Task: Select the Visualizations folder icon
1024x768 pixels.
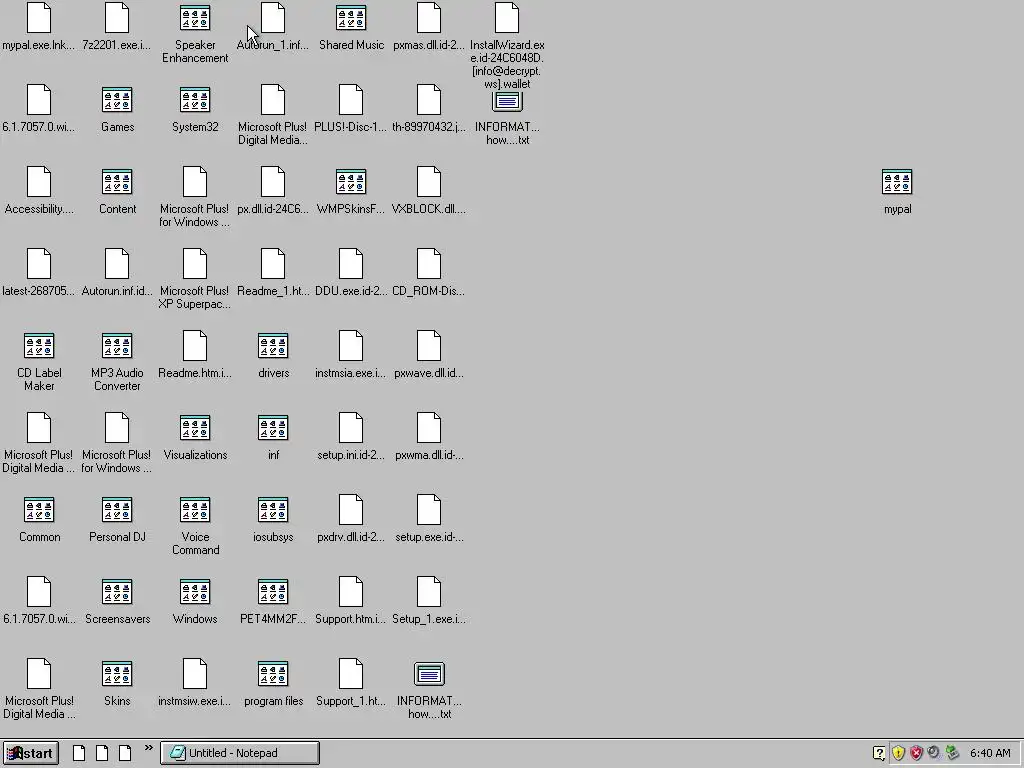Action: tap(195, 428)
